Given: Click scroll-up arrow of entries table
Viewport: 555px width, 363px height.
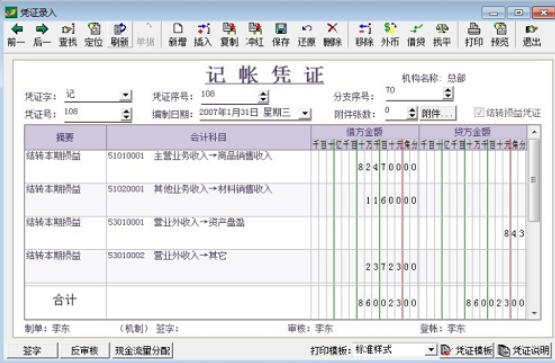Looking at the screenshot, I should 534,132.
